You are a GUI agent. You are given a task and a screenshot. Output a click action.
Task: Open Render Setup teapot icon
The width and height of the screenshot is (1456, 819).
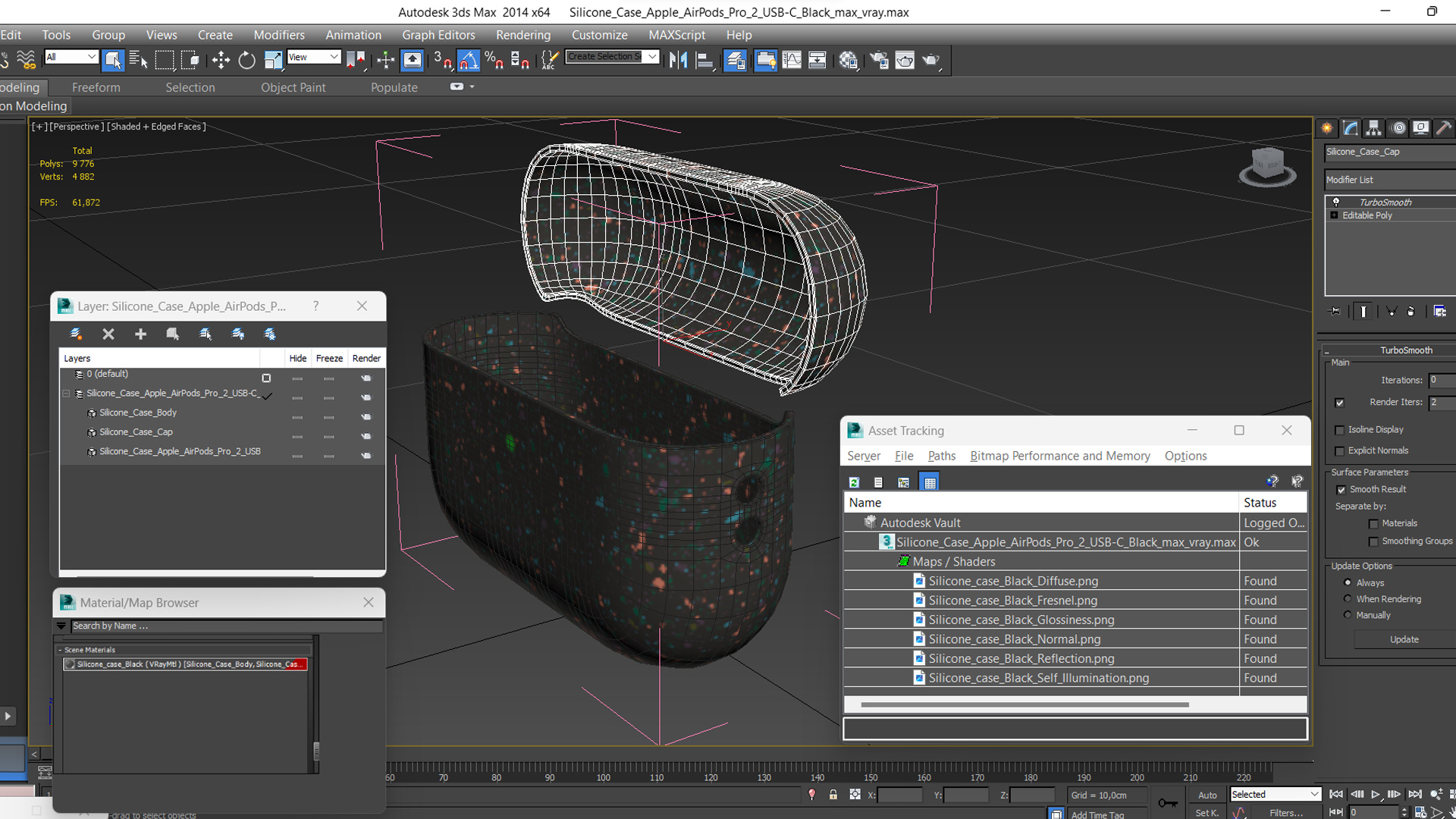click(x=879, y=60)
